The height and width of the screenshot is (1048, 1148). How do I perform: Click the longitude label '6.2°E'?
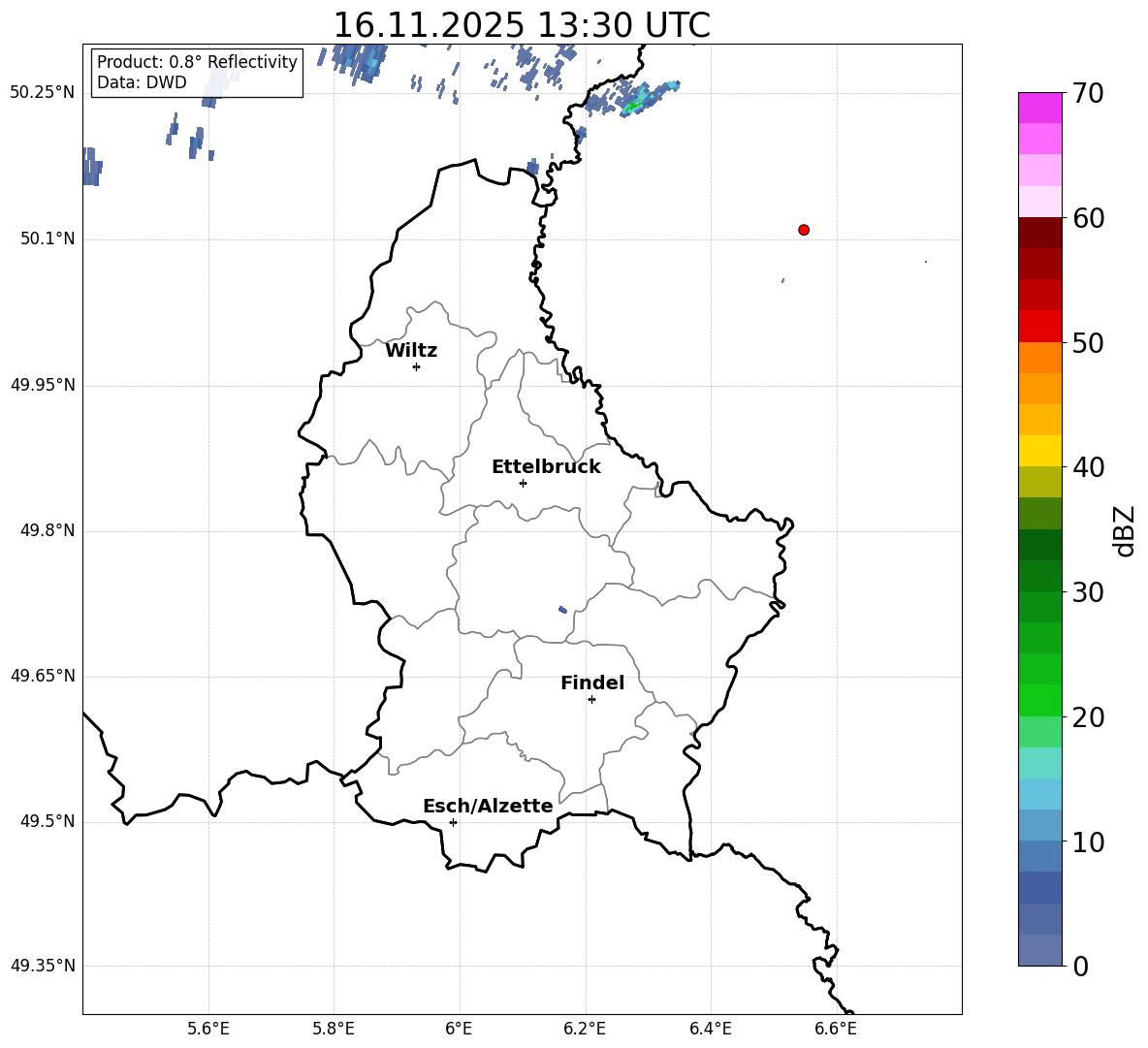(585, 1029)
